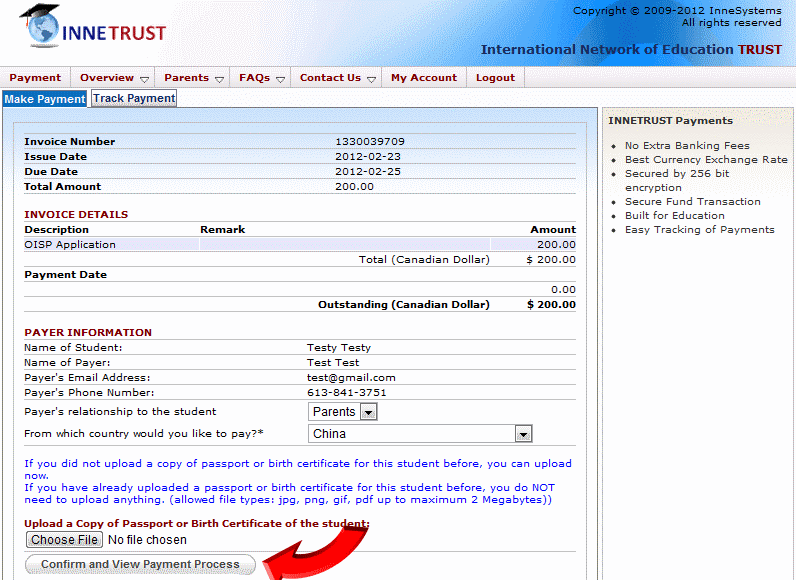Click Best Currency Exchange Rate text
The image size is (796, 580).
click(x=706, y=159)
